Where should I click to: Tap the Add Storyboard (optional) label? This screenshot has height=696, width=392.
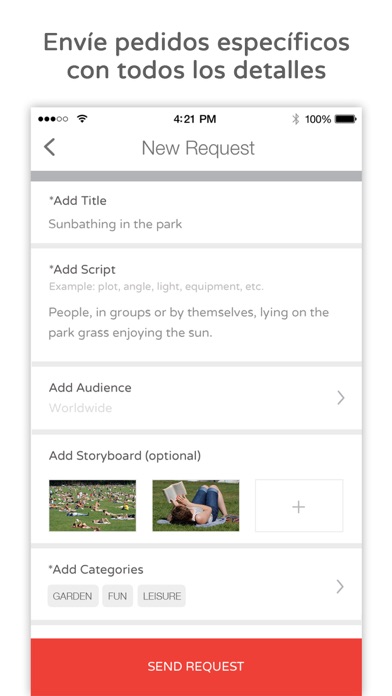pos(125,455)
